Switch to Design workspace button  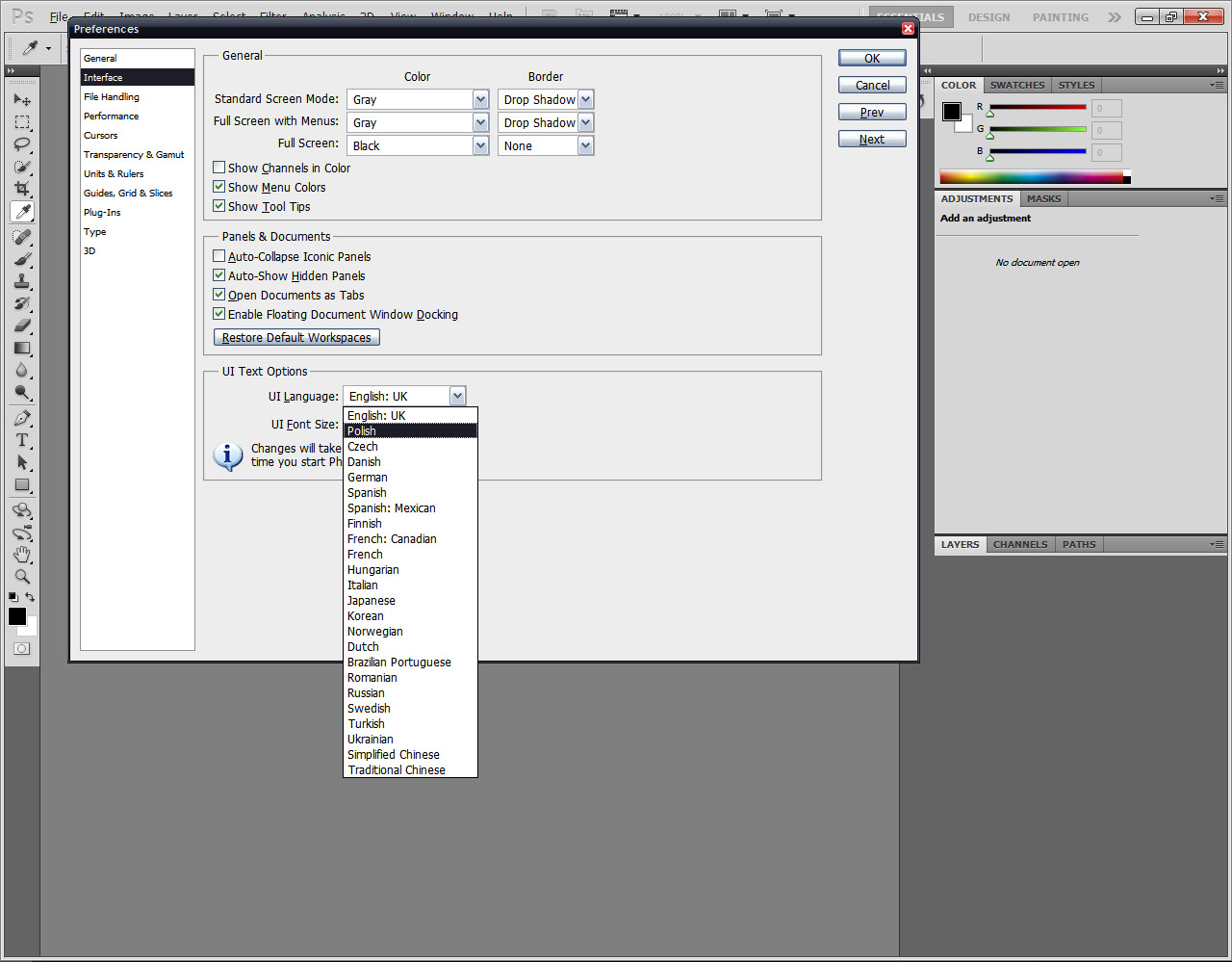(x=988, y=17)
